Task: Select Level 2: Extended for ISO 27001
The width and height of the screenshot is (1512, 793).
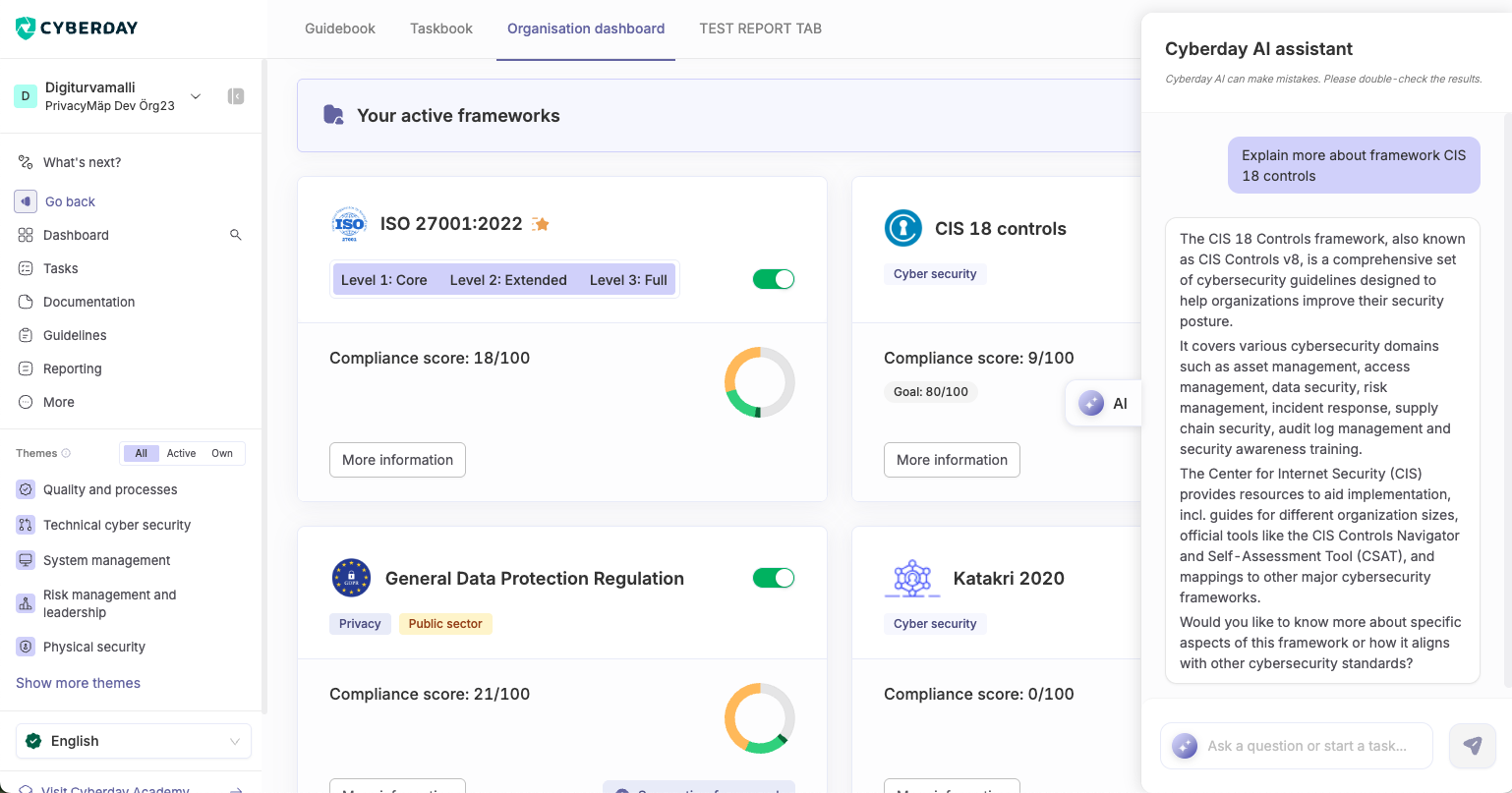Action: coord(508,280)
